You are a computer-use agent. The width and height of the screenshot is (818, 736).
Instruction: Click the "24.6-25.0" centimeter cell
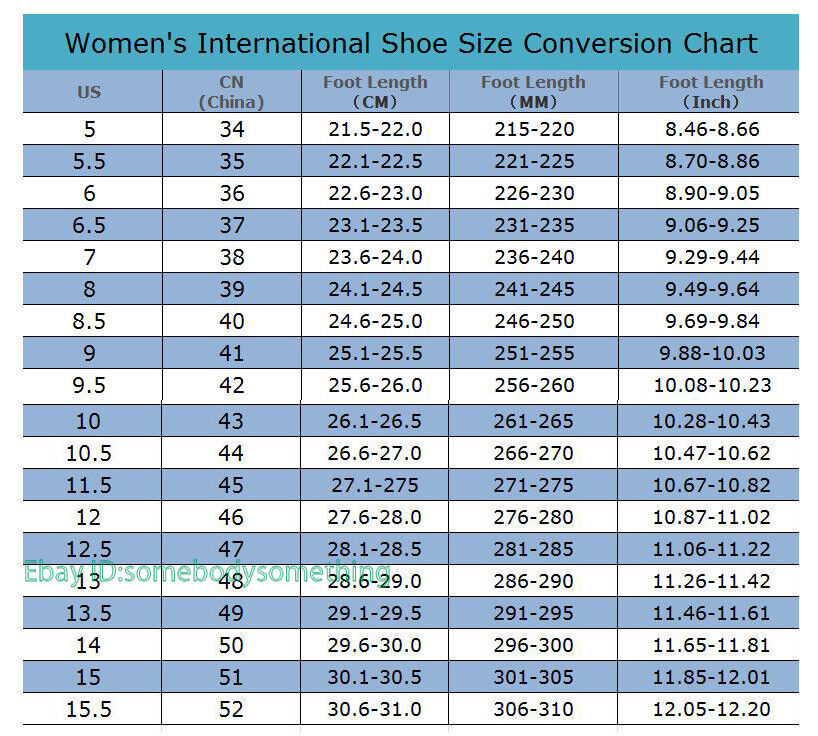click(375, 321)
